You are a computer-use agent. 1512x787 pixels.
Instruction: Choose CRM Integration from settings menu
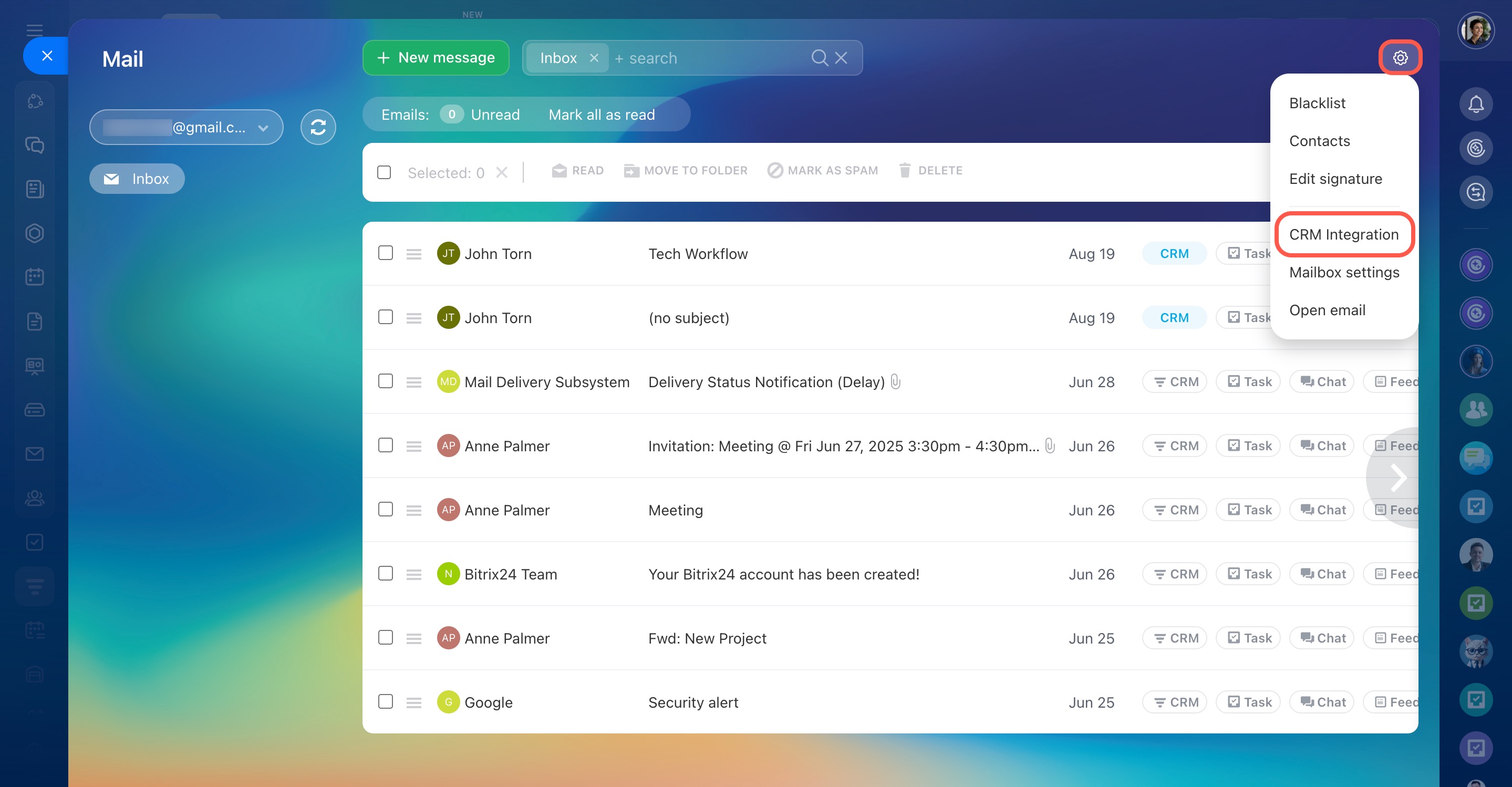1343,234
